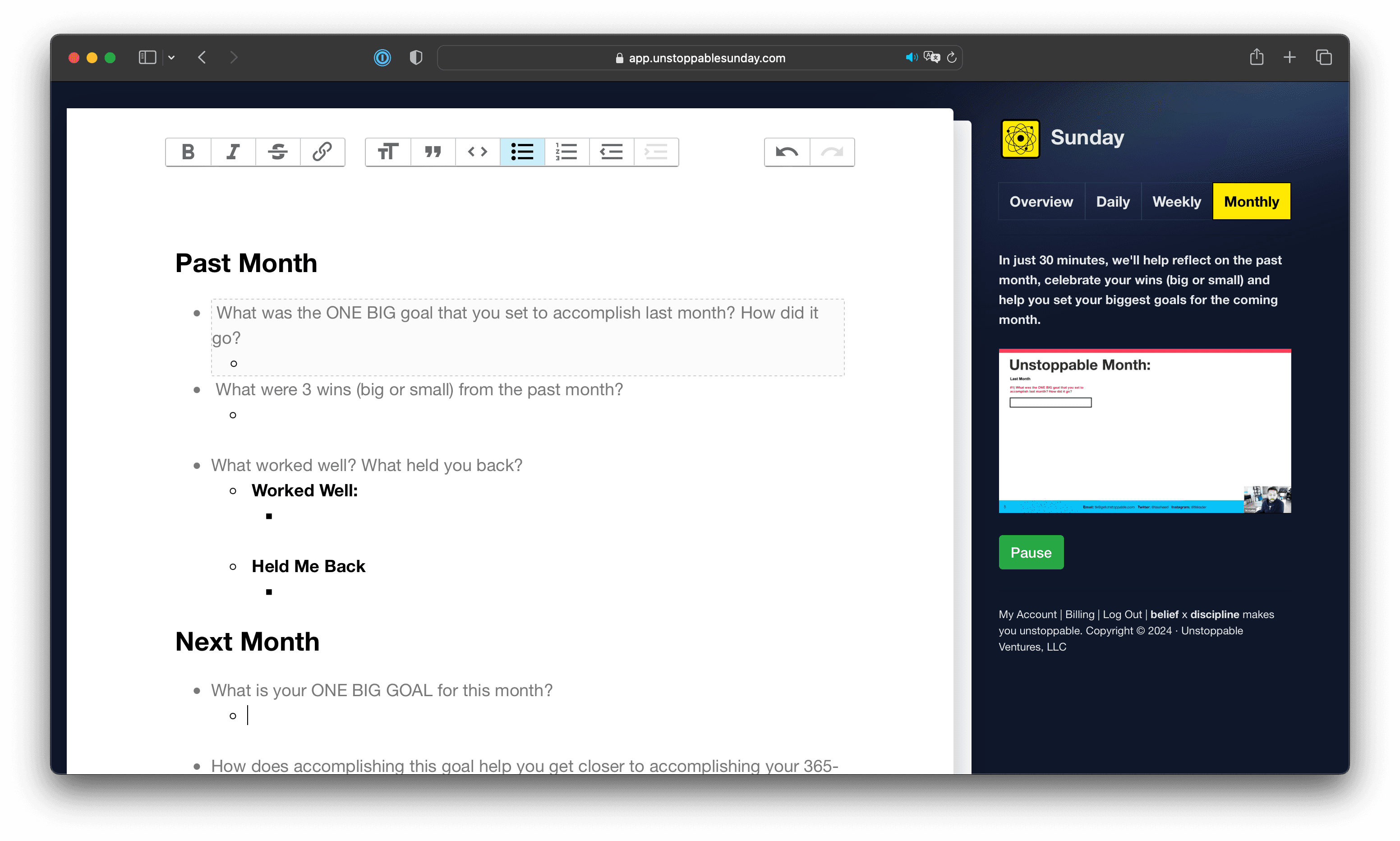Switch to numbered list
This screenshot has width=1400, height=841.
click(567, 152)
